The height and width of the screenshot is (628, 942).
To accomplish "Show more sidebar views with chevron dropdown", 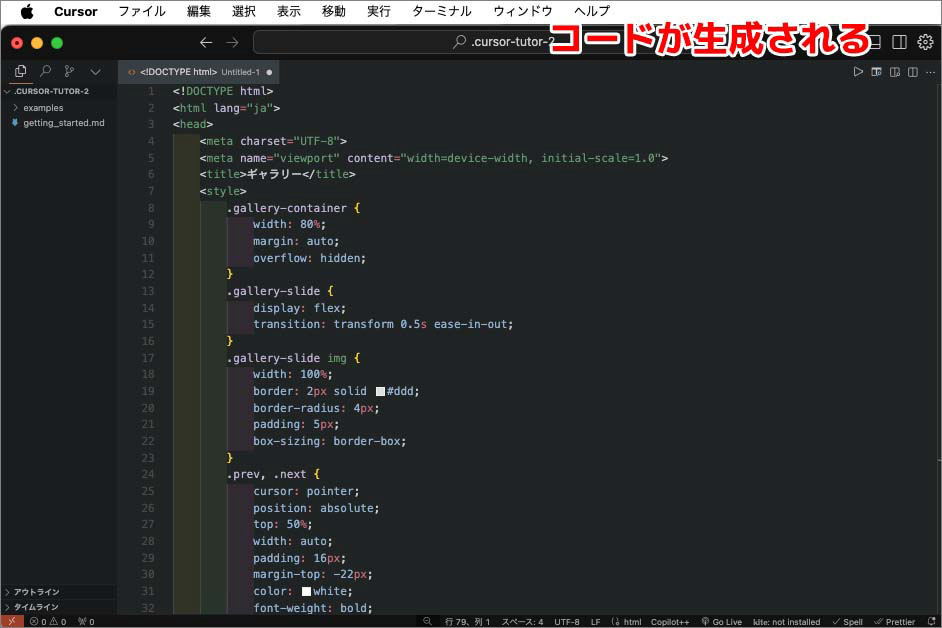I will tap(95, 71).
